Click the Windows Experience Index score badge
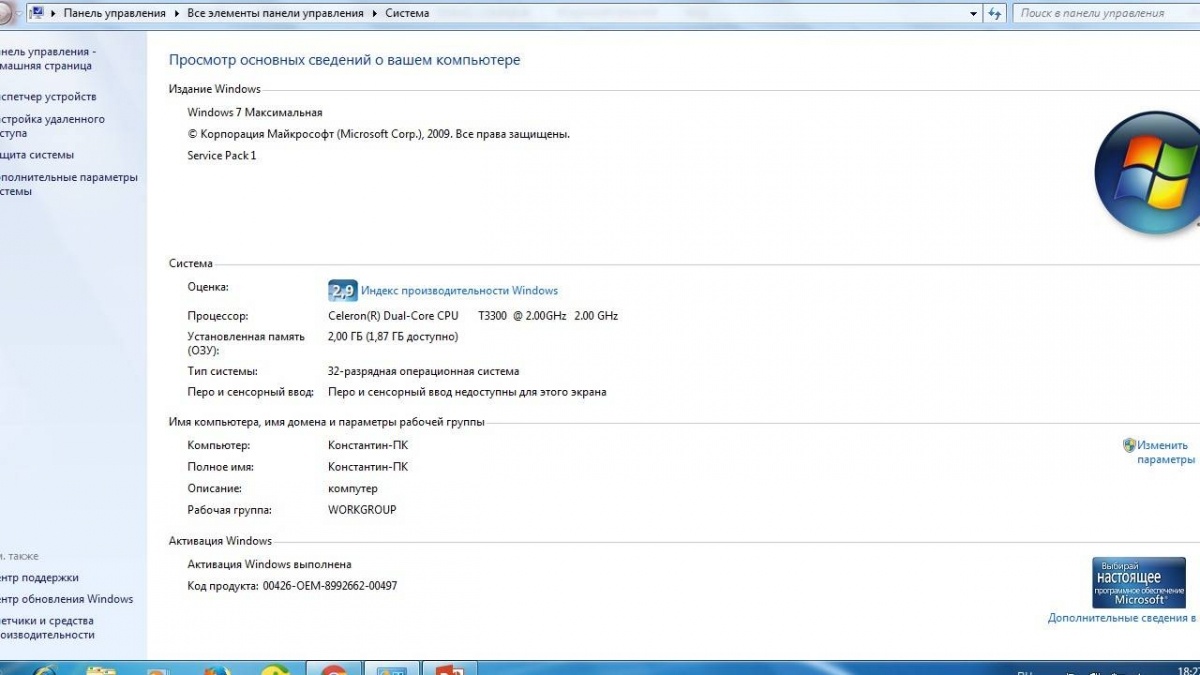 (342, 291)
